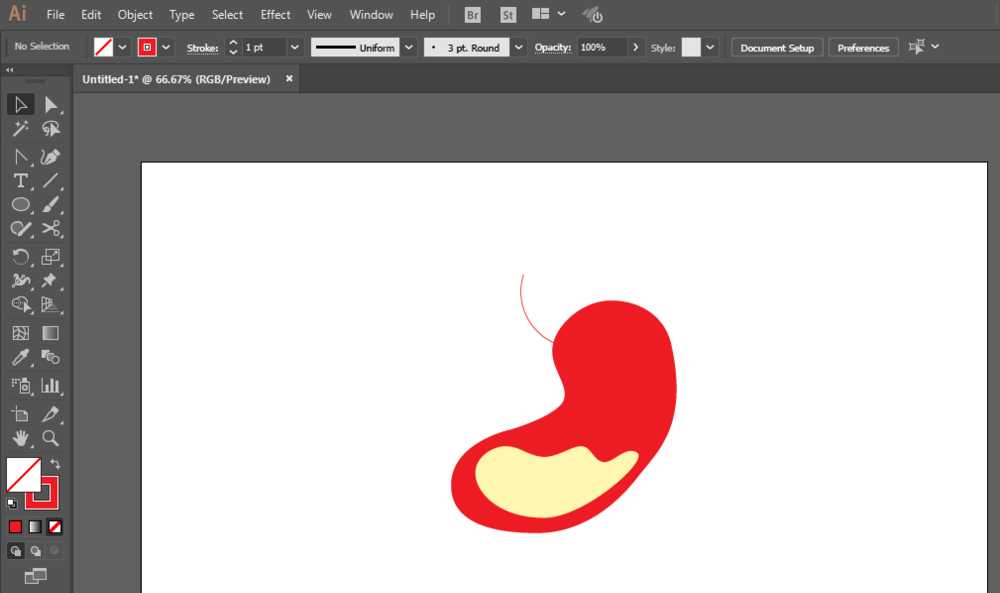This screenshot has height=593, width=1000.
Task: Select the Magic Wand tool
Action: coord(20,128)
